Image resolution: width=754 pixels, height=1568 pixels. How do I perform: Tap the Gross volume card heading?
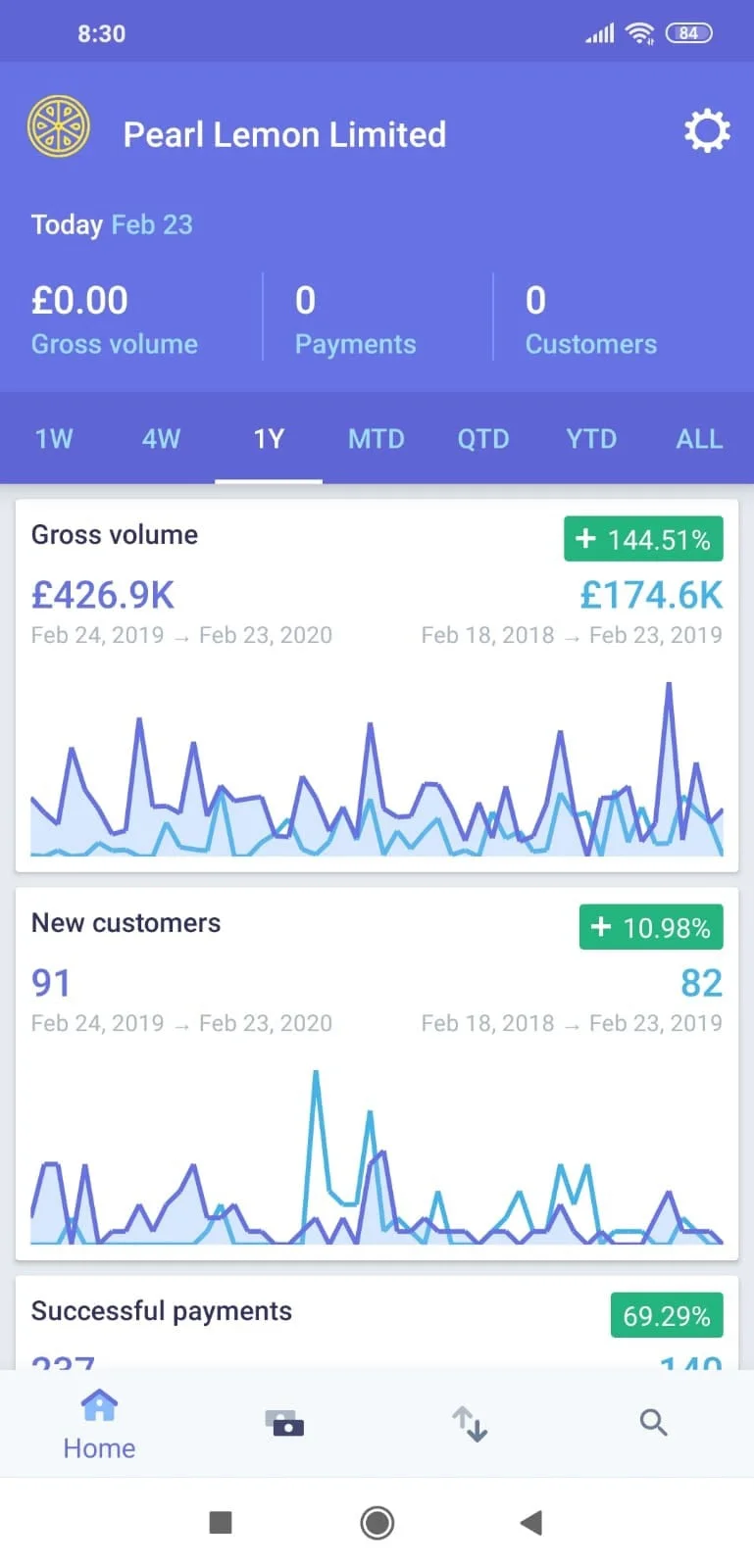tap(115, 534)
